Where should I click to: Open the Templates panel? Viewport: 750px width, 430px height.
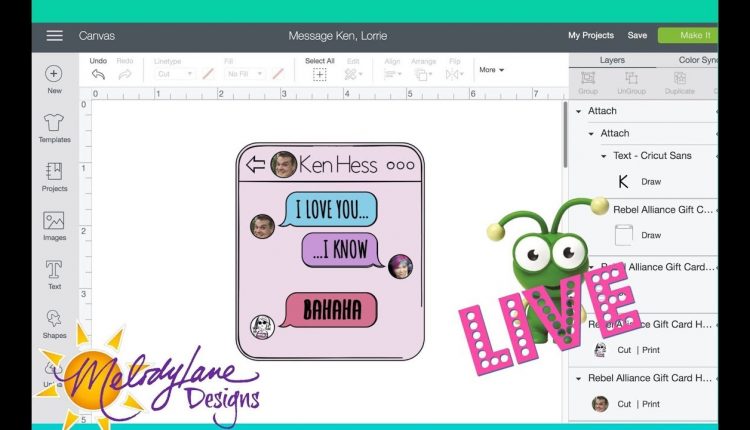[x=54, y=128]
